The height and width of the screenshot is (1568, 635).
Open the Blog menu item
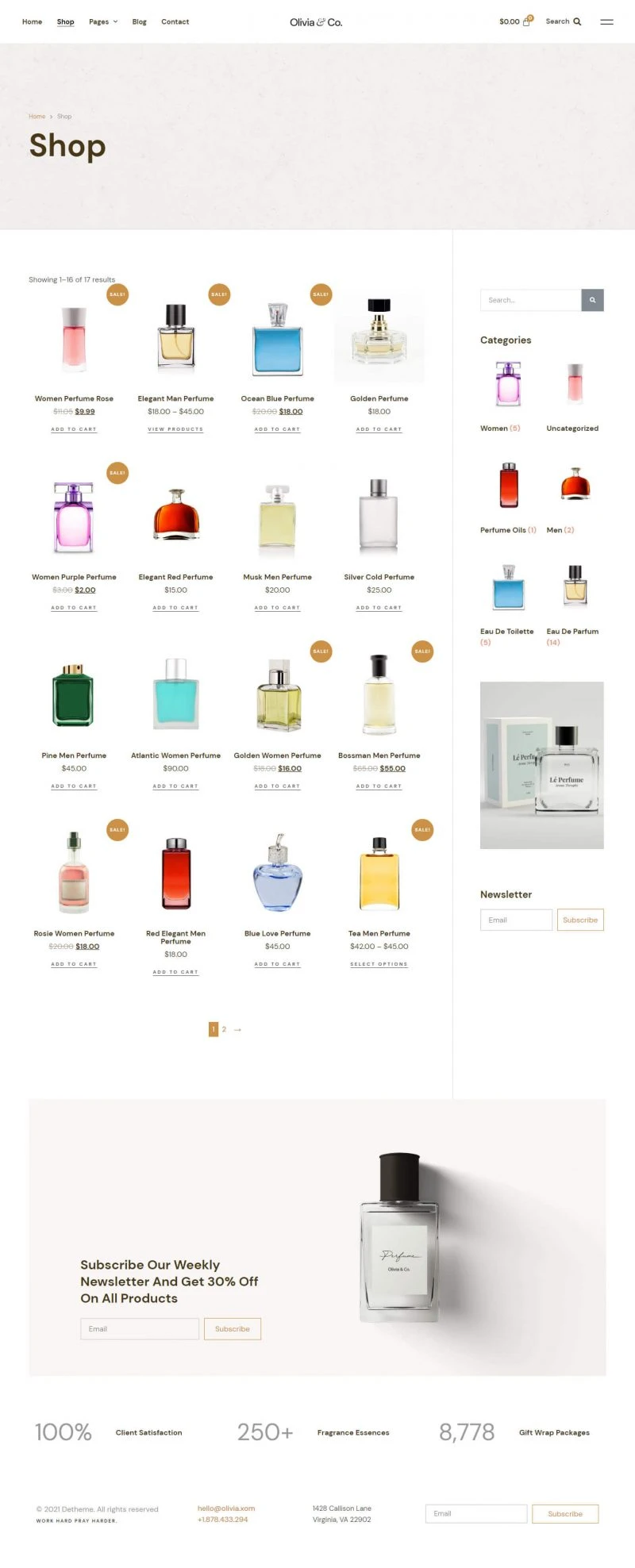[x=140, y=21]
